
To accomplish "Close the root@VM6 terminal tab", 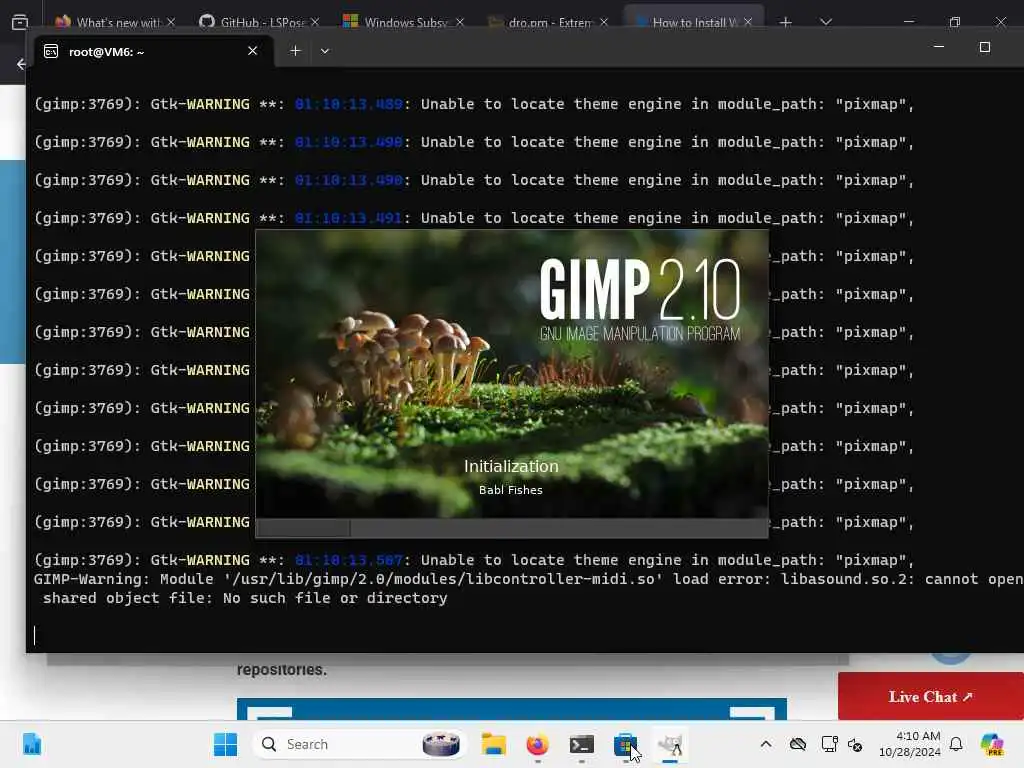I will pyautogui.click(x=252, y=51).
